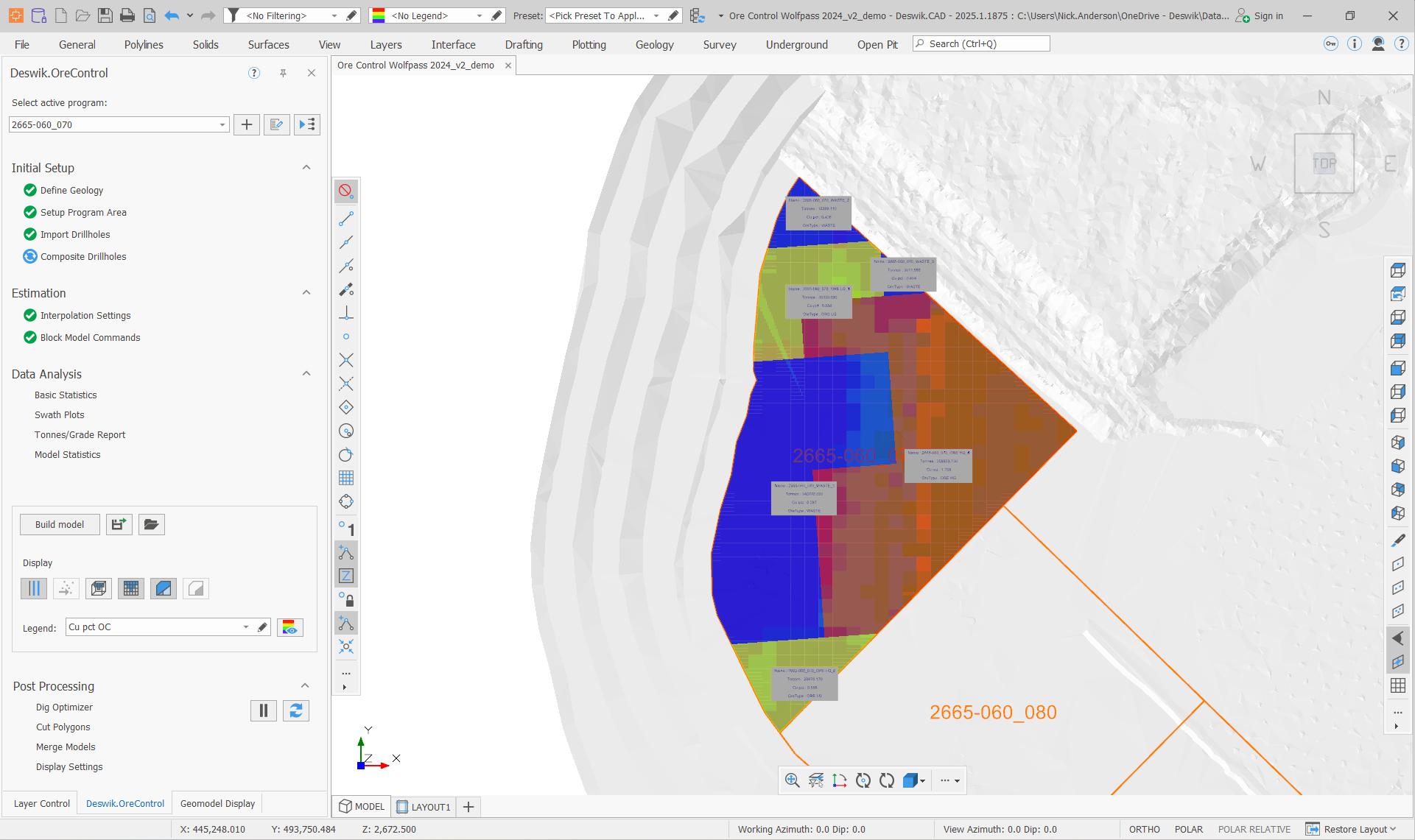Screen dimensions: 1415x840
Task: Toggle drillhole lines display button
Action: [x=33, y=588]
